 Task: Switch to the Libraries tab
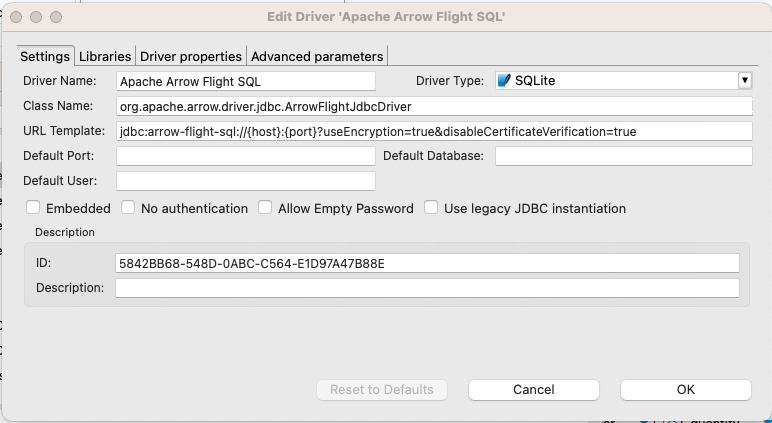105,56
